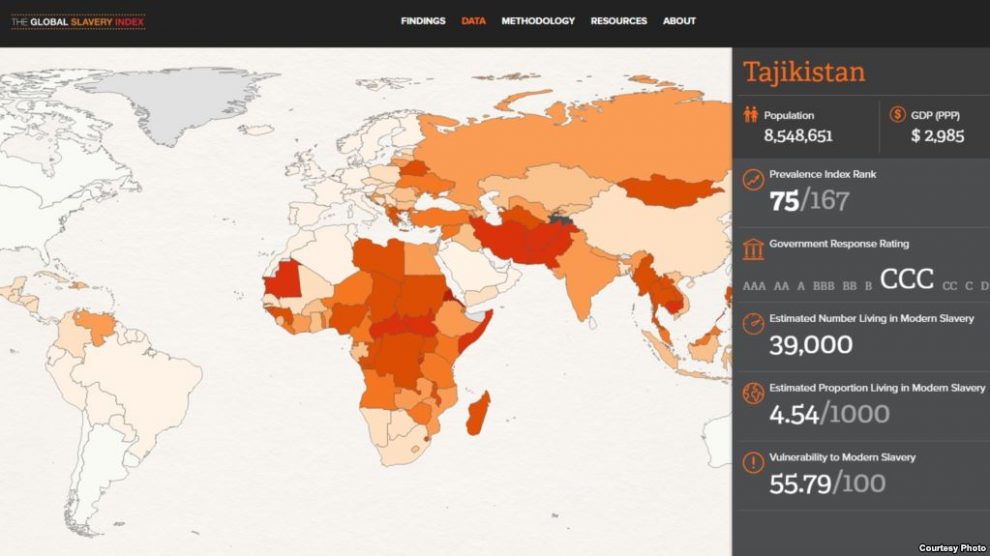
Task: Click The Global Slavery Index logo
Action: 78,21
